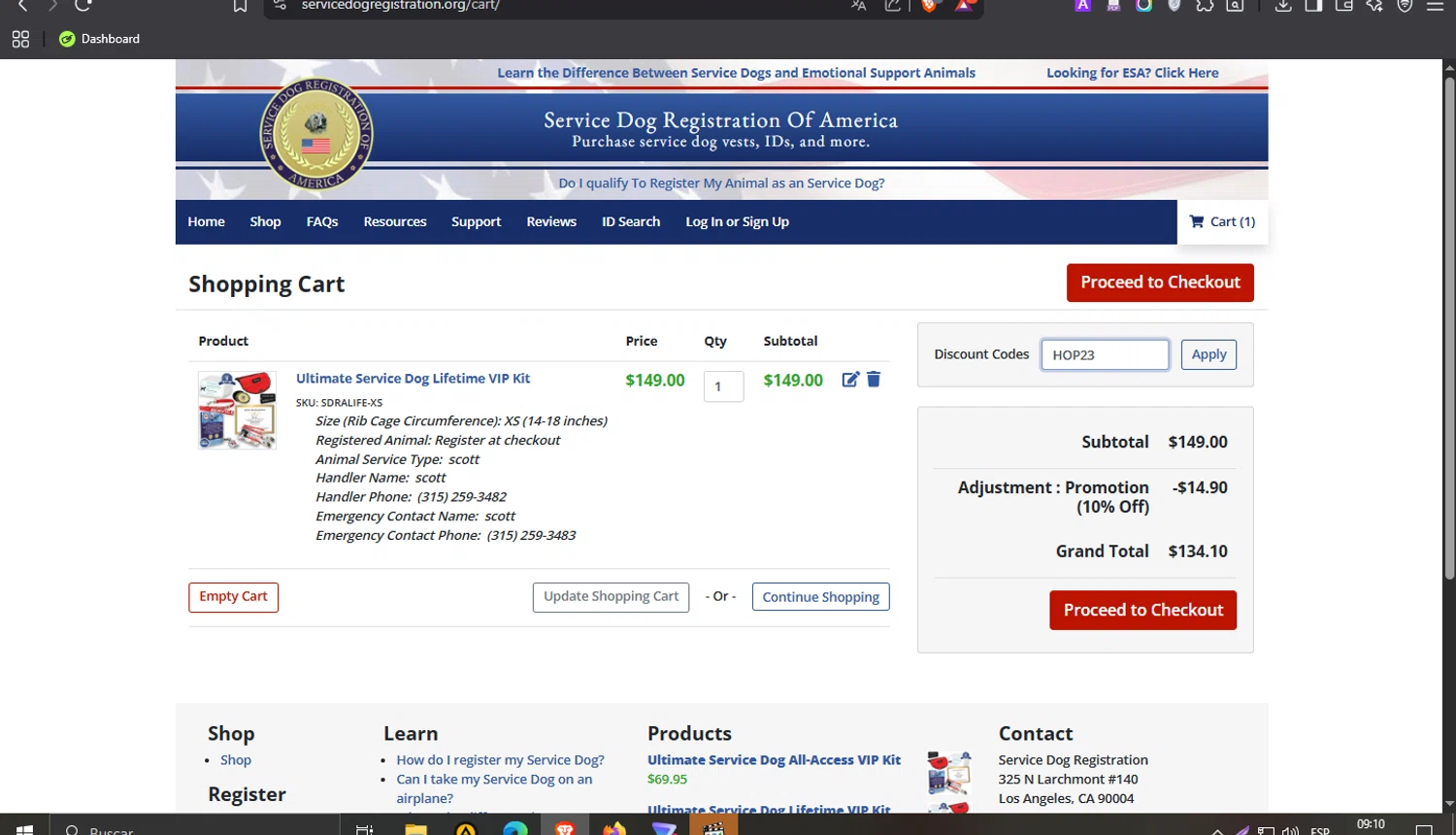The width and height of the screenshot is (1456, 835).
Task: Click the top Proceed to Checkout button
Action: (1160, 283)
